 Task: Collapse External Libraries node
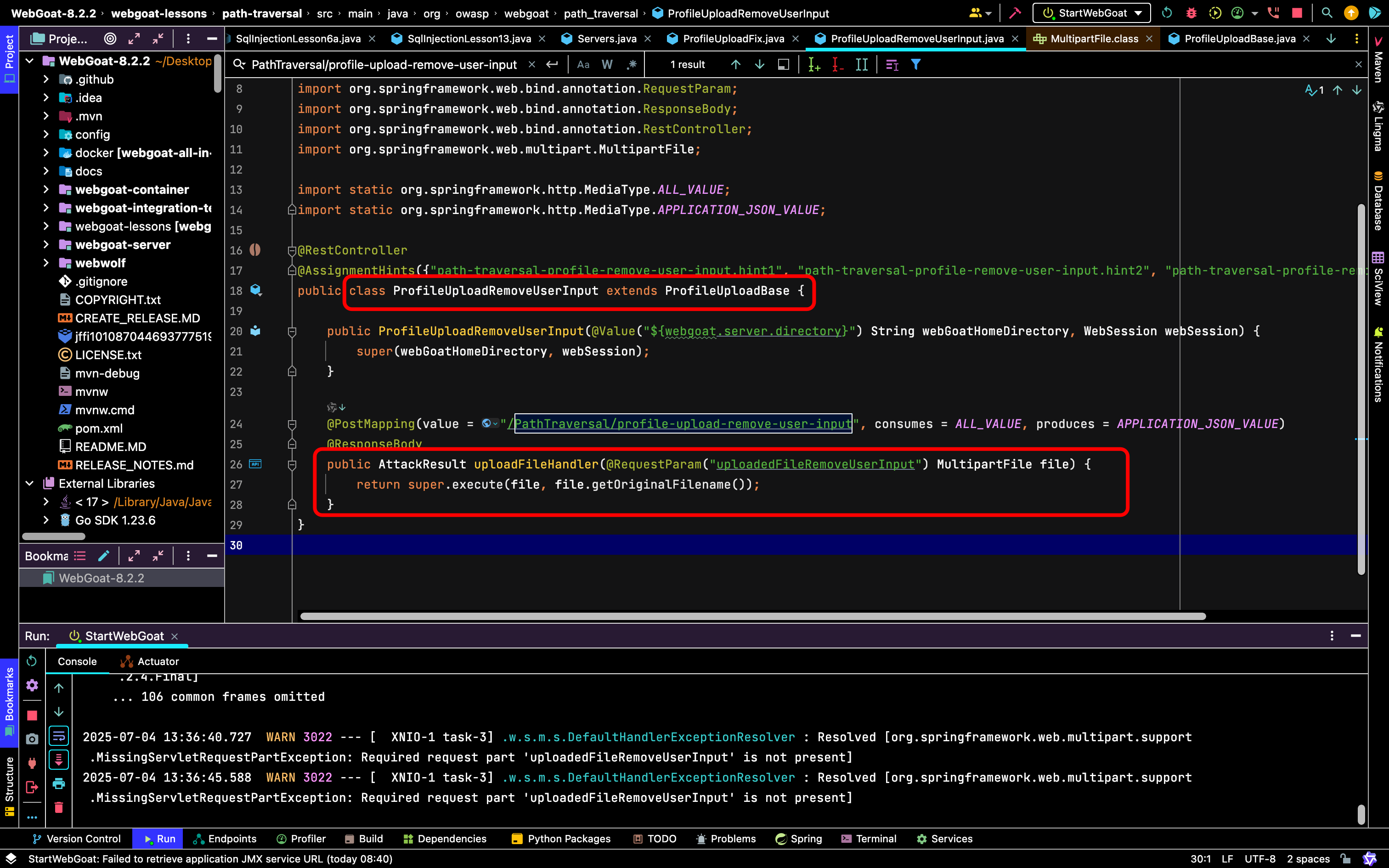pos(30,483)
